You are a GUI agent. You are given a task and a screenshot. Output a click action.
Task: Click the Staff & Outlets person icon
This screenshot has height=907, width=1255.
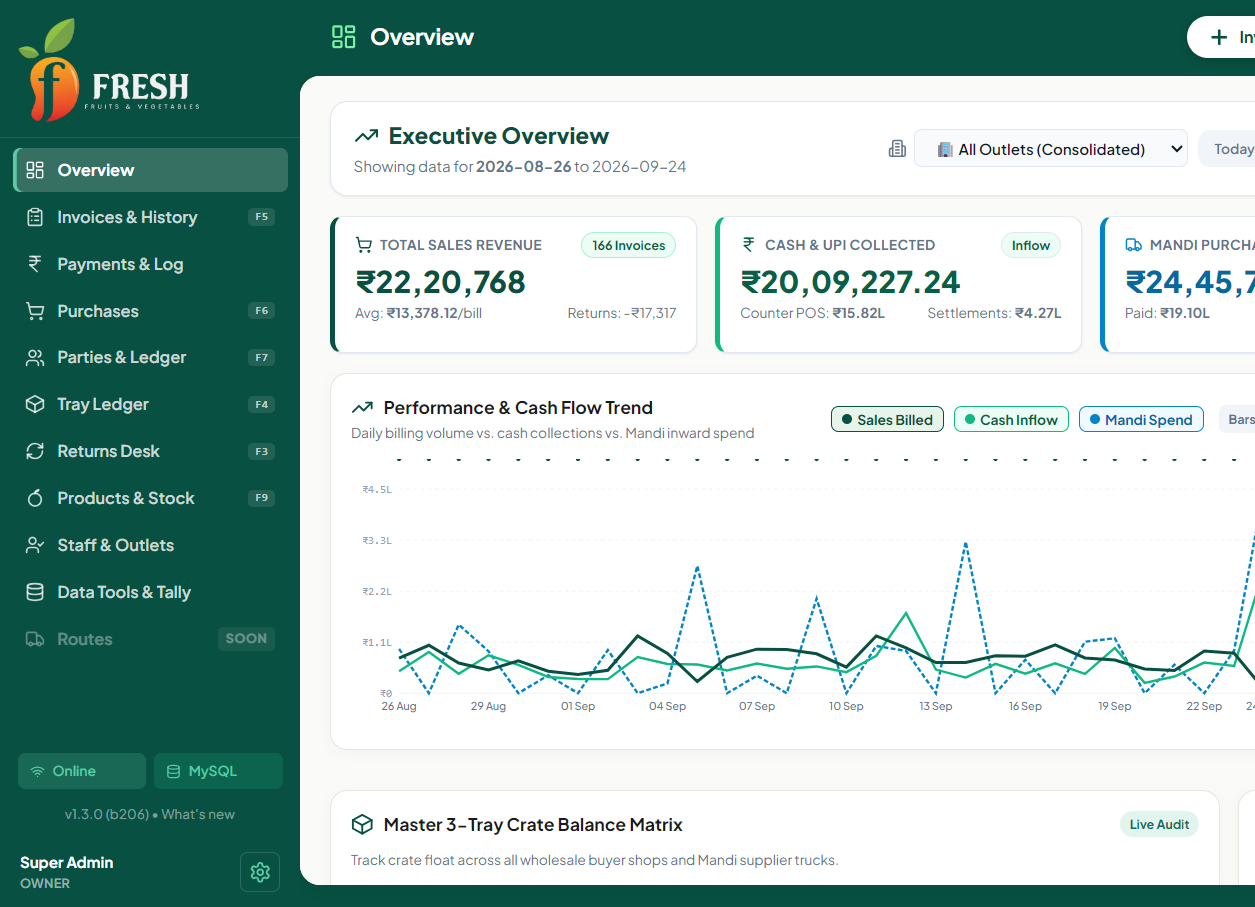35,545
